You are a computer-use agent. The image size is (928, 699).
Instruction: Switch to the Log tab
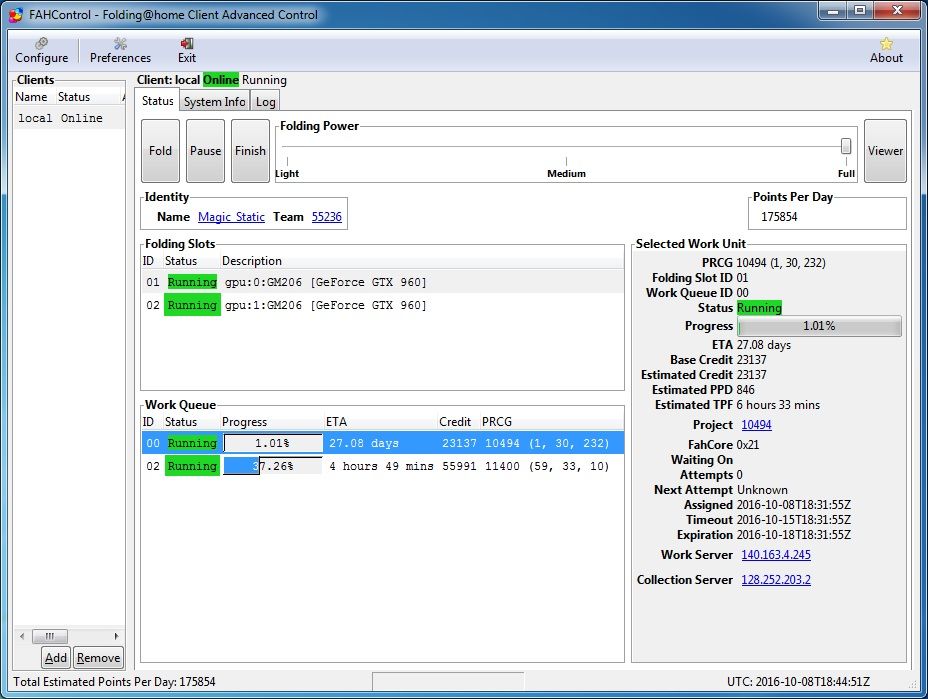pos(265,102)
